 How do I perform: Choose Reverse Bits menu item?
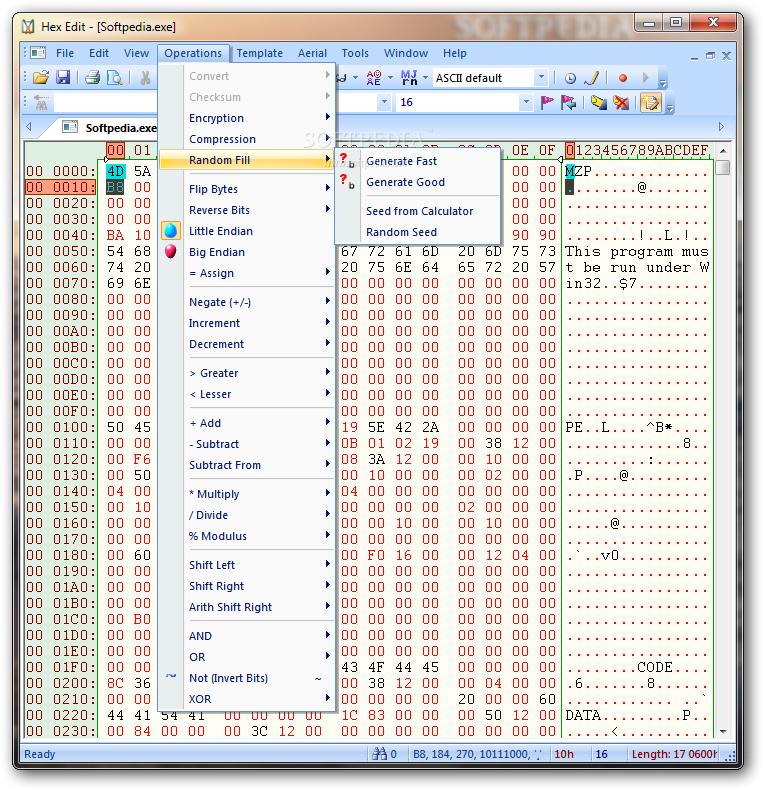pyautogui.click(x=247, y=210)
